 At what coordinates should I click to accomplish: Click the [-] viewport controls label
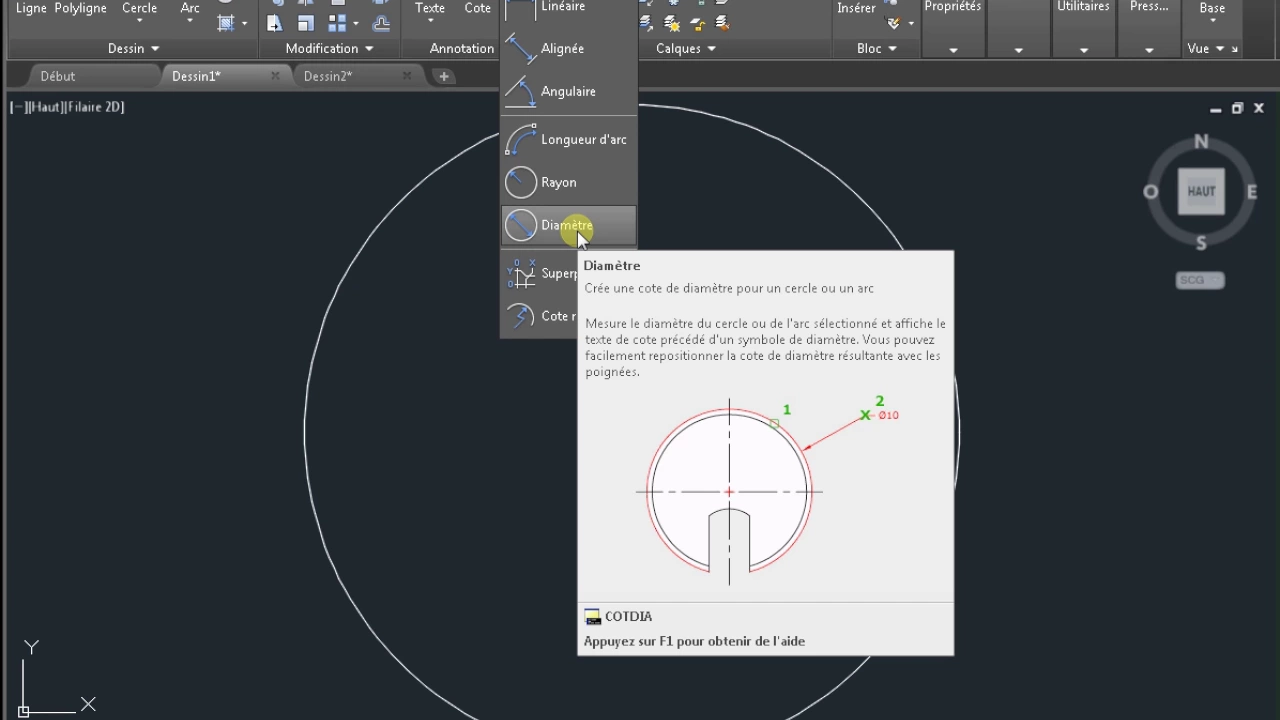tap(17, 107)
